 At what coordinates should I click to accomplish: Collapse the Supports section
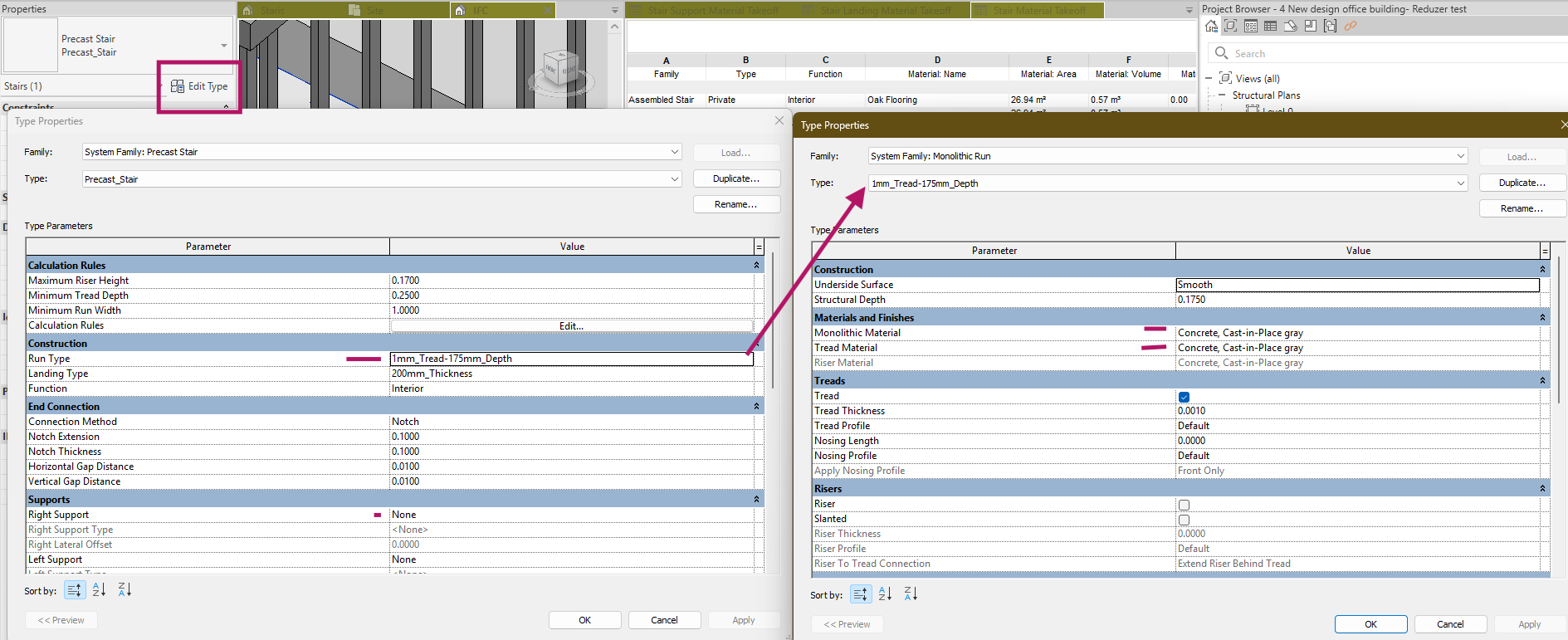[756, 500]
